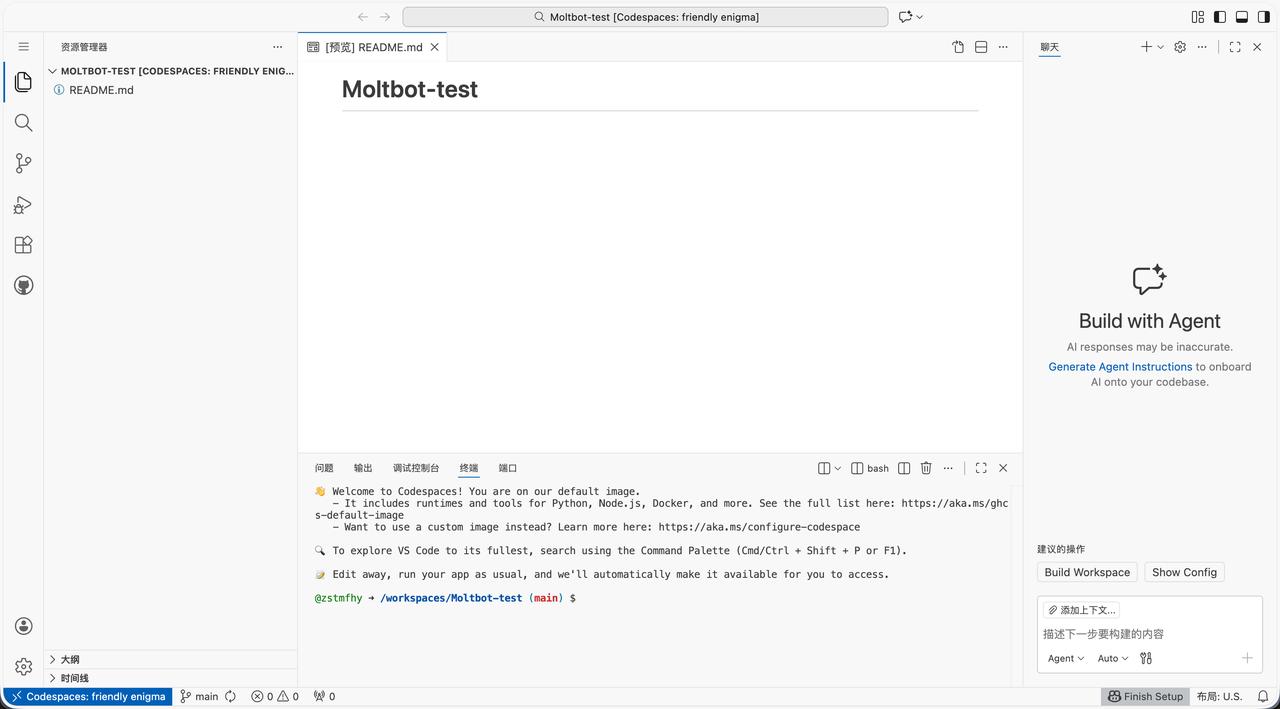Select the tools icon in chat input
1280x709 pixels.
(1145, 658)
